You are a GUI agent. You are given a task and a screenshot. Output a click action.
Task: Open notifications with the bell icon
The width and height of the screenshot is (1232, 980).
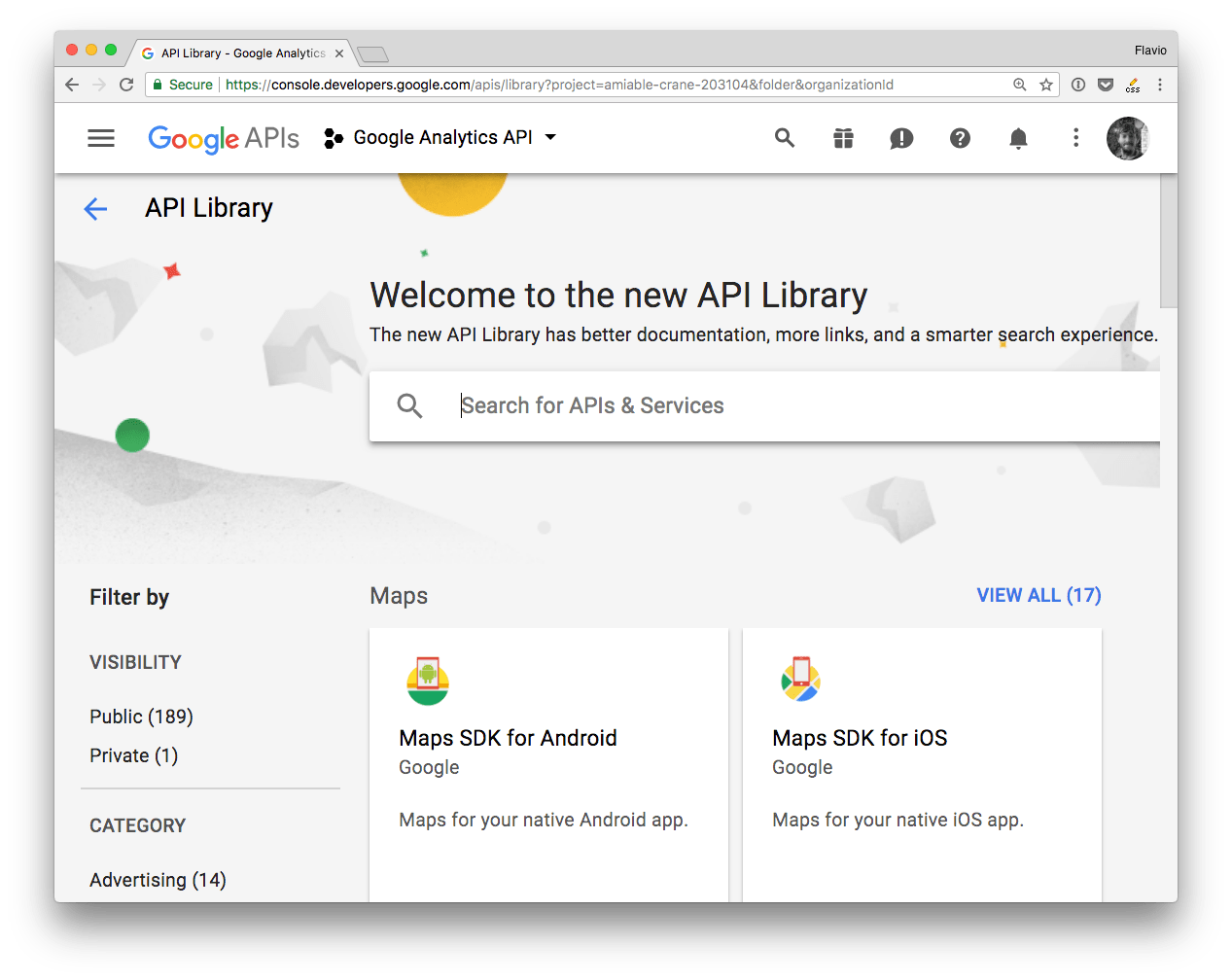click(1018, 138)
